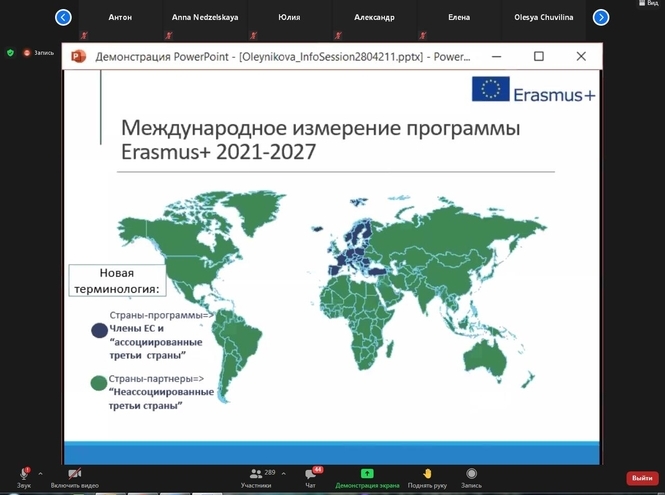The width and height of the screenshot is (665, 495).
Task: Click the PowerPoint logo in title bar
Action: [78, 56]
